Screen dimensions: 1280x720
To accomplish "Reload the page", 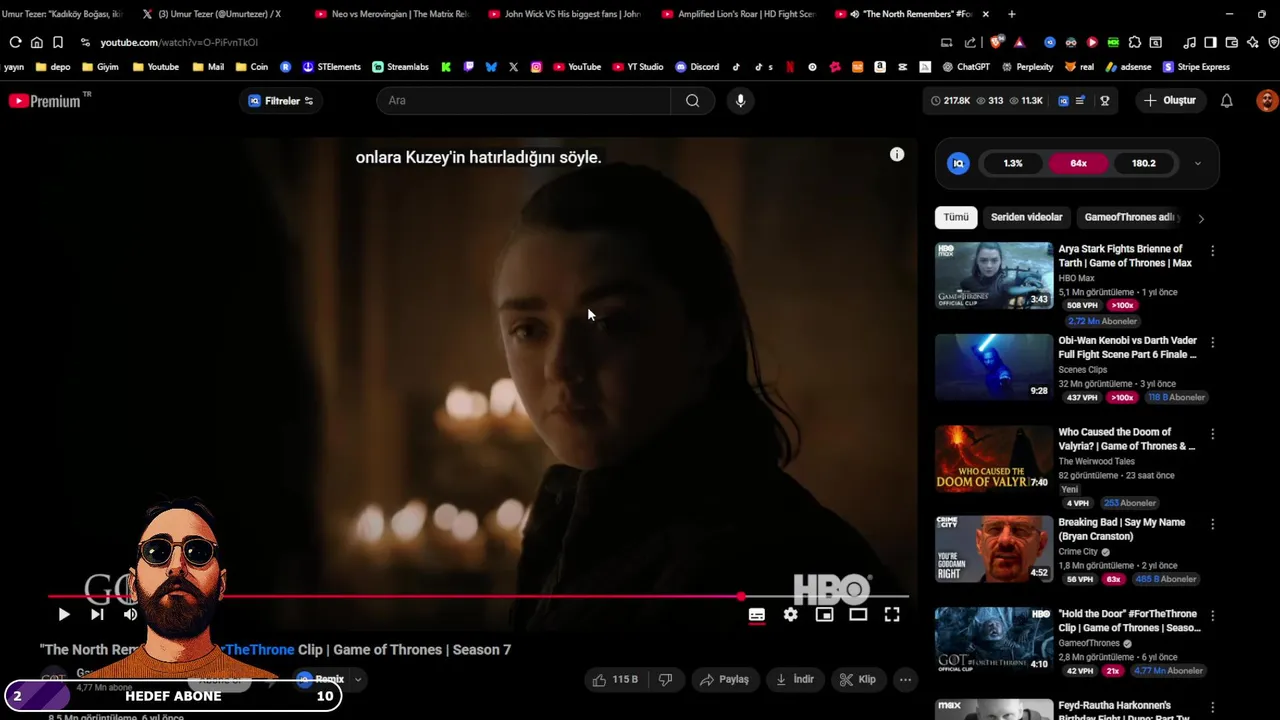I will tap(15, 42).
